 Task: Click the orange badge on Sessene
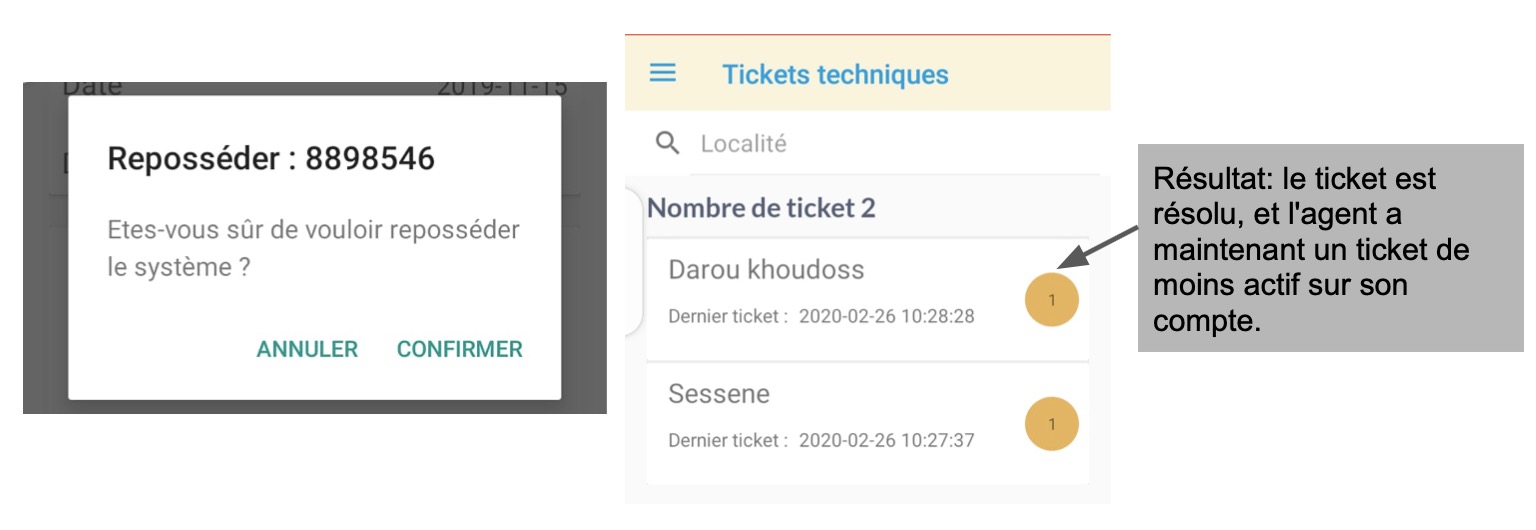[1052, 424]
